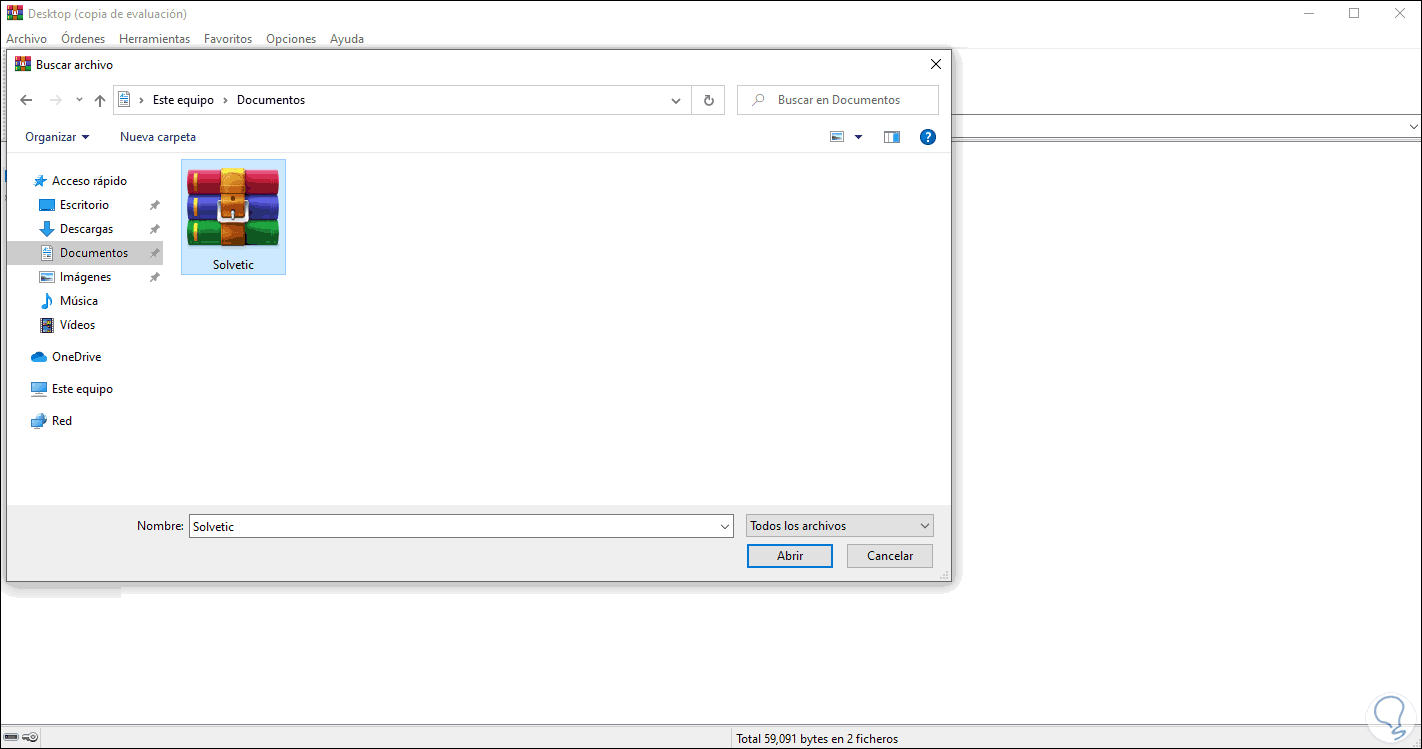Click the back navigation arrow

point(26,99)
